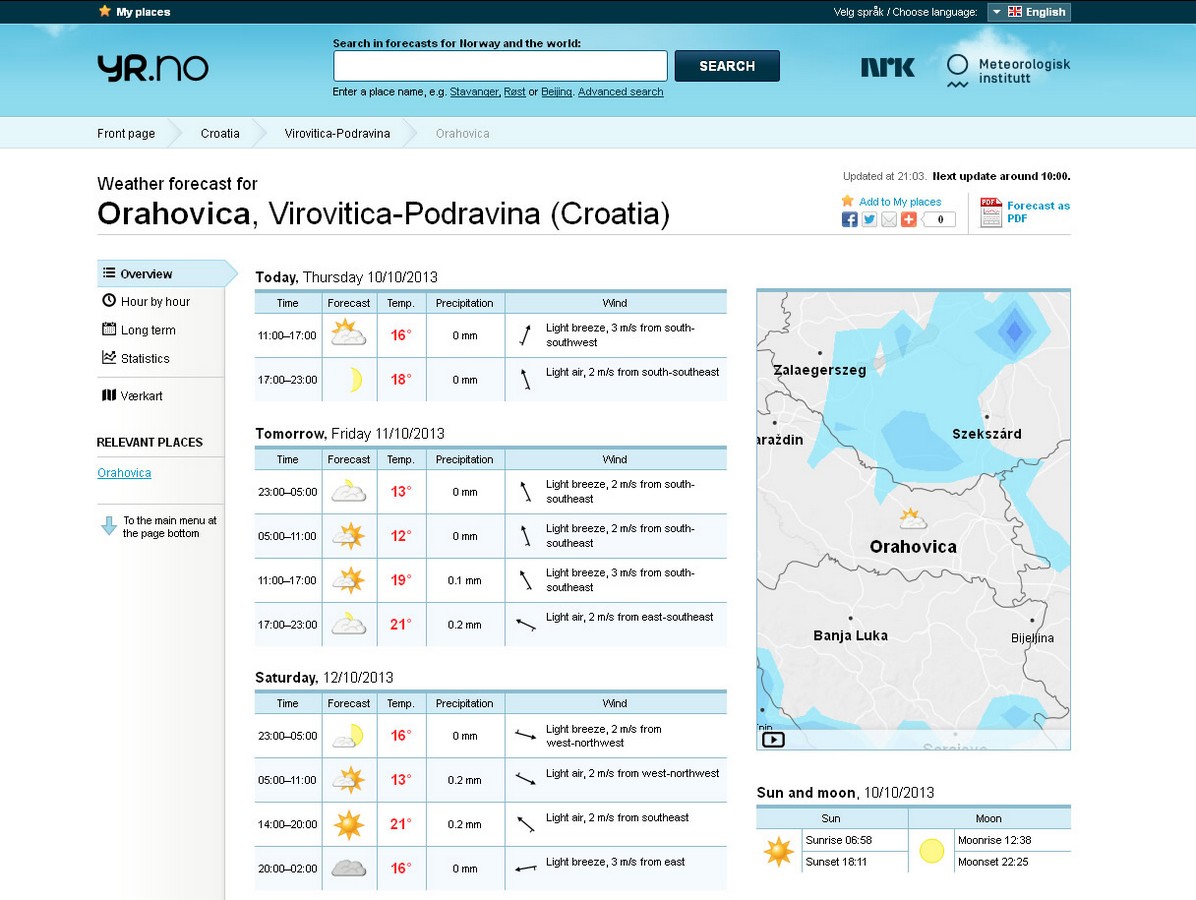The width and height of the screenshot is (1196, 900).
Task: Go to Virovitica-Podravina breadcrumb
Action: pos(337,133)
